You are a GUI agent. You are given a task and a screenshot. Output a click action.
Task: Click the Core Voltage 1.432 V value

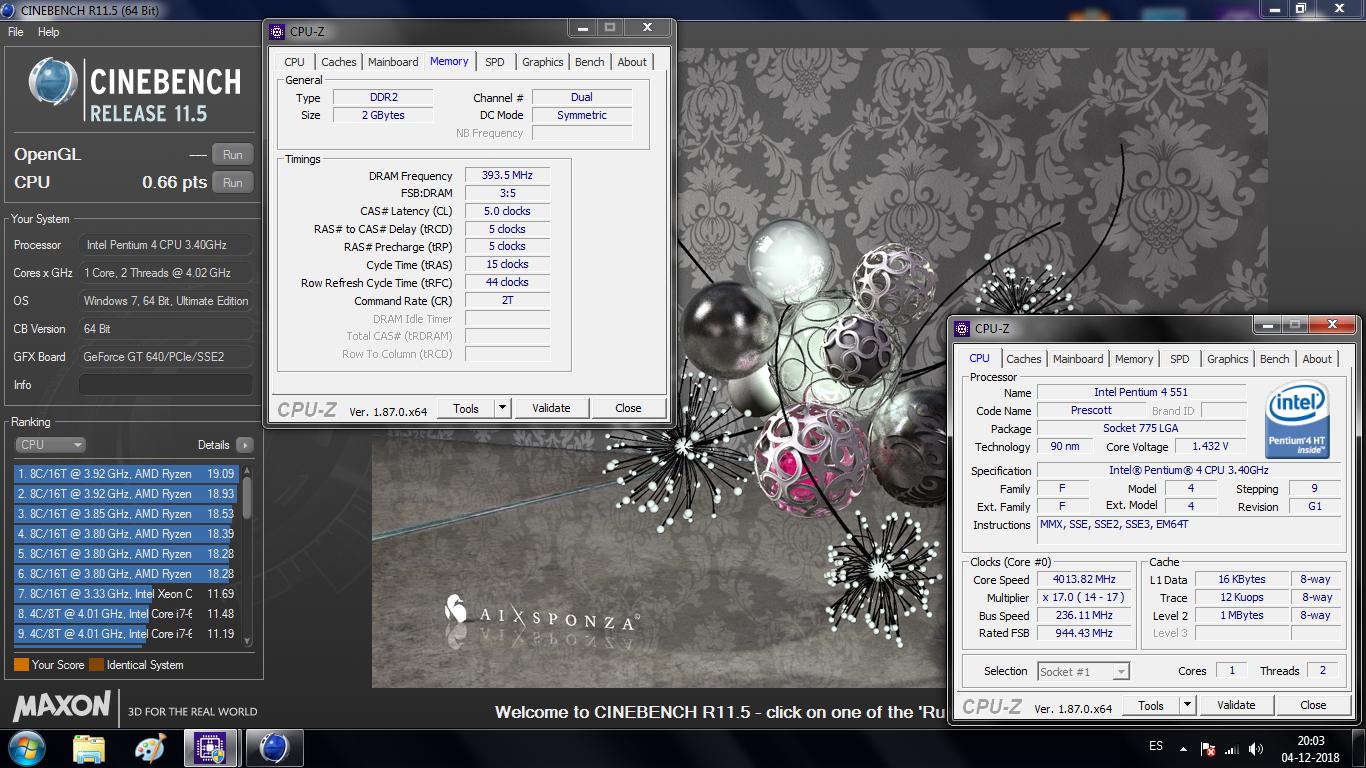1210,447
